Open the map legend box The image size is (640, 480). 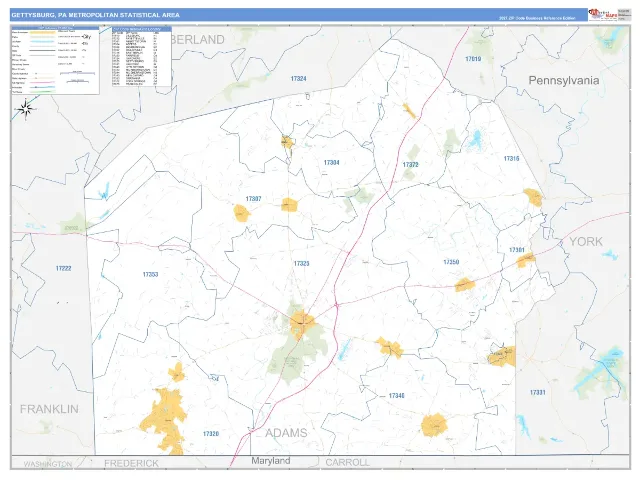55,60
